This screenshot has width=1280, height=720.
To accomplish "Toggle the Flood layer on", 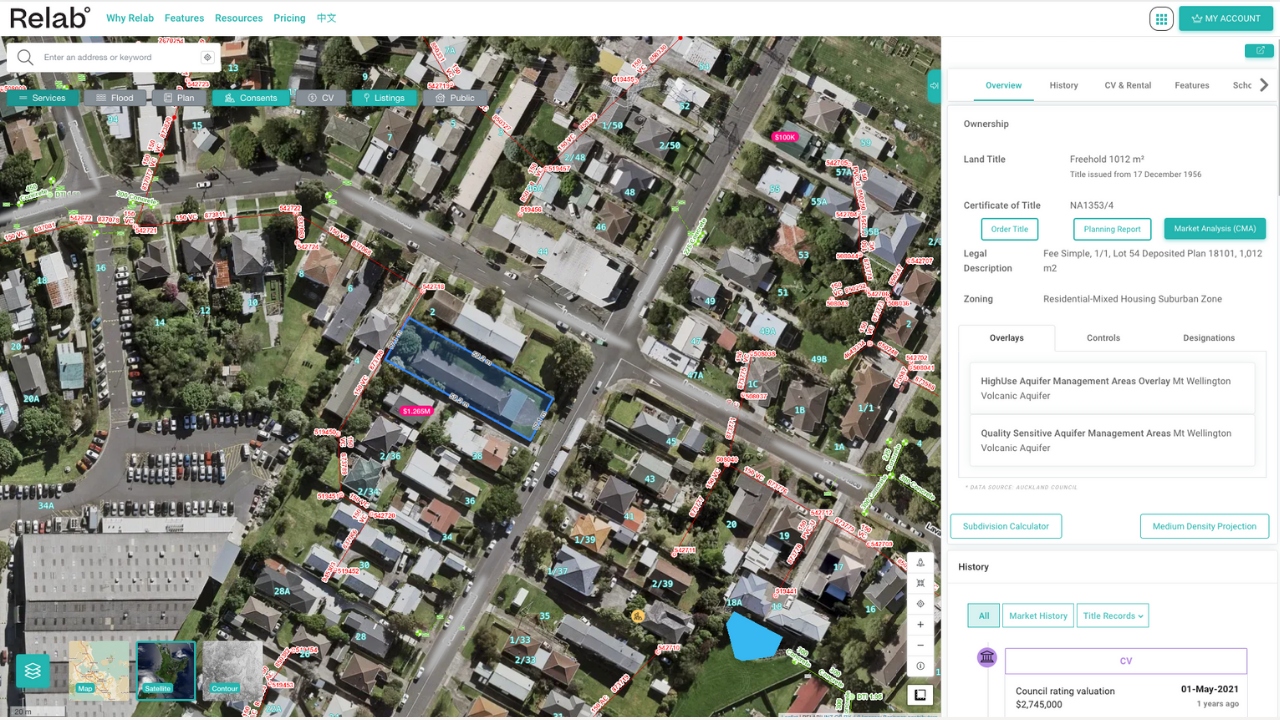I will coord(115,98).
